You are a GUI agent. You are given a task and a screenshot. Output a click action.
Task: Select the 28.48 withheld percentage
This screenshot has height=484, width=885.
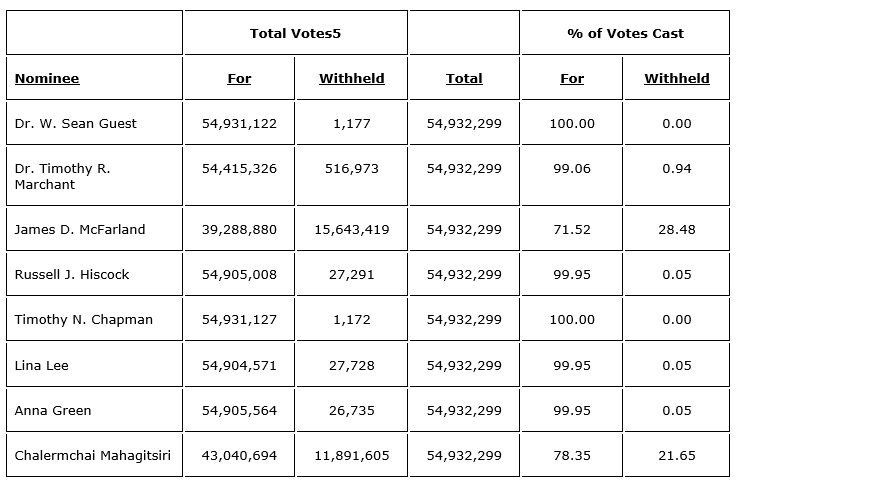(677, 229)
